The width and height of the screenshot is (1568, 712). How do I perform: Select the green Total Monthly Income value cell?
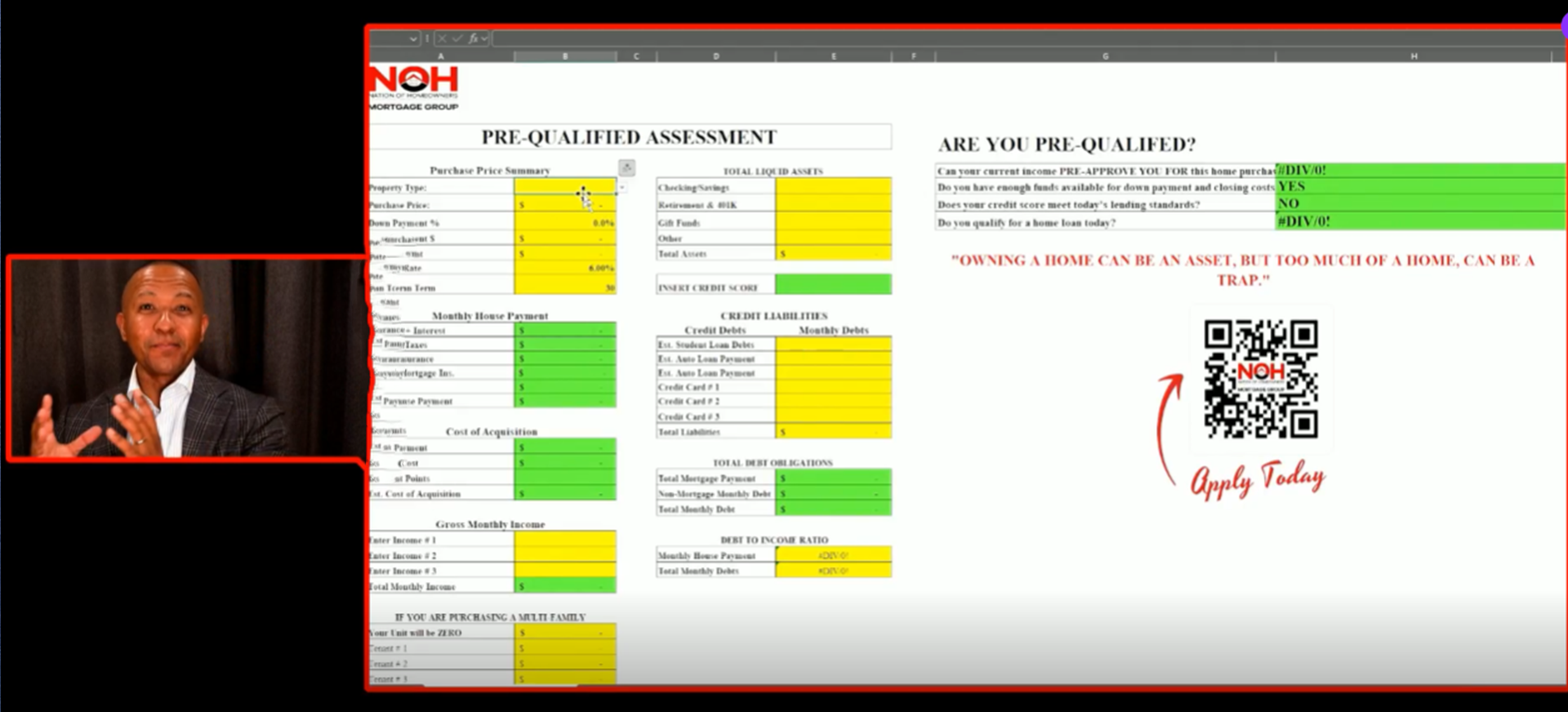[565, 586]
